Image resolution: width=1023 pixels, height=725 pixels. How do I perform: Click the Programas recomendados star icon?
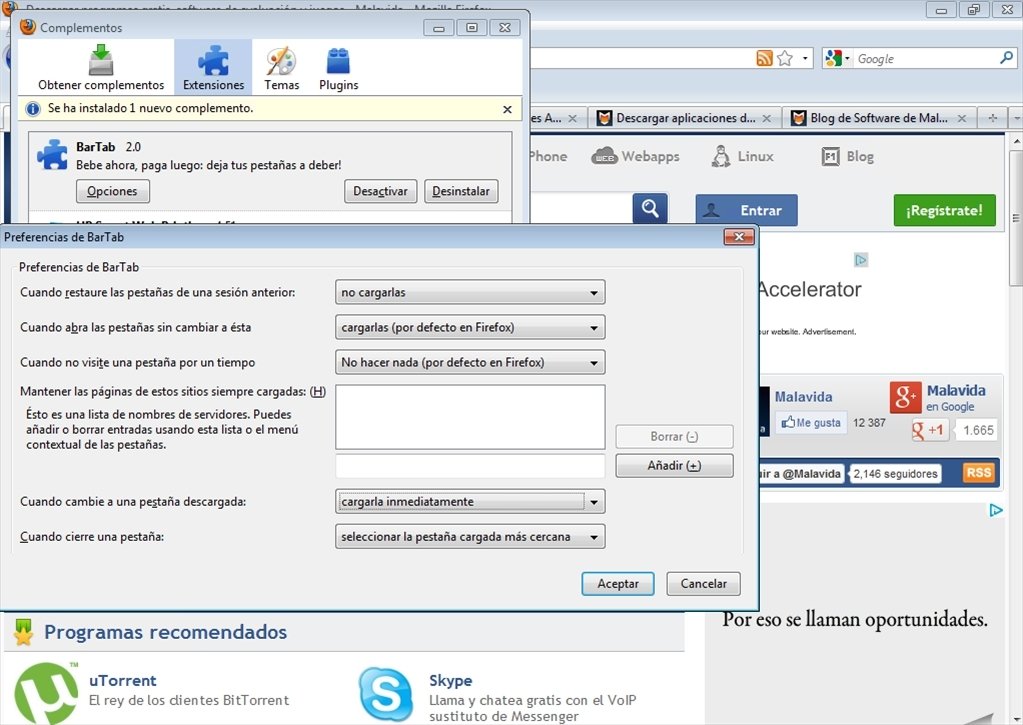tap(23, 632)
